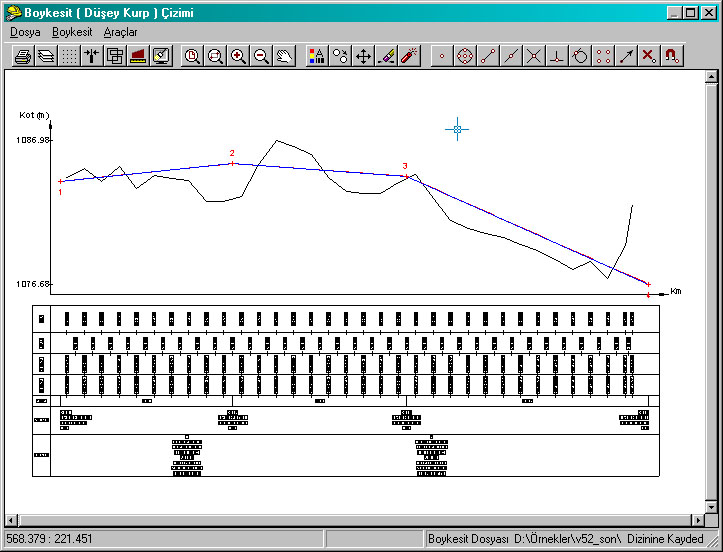Click the Print icon in the toolbar
Screen dimensions: 723x552
(x=22, y=56)
